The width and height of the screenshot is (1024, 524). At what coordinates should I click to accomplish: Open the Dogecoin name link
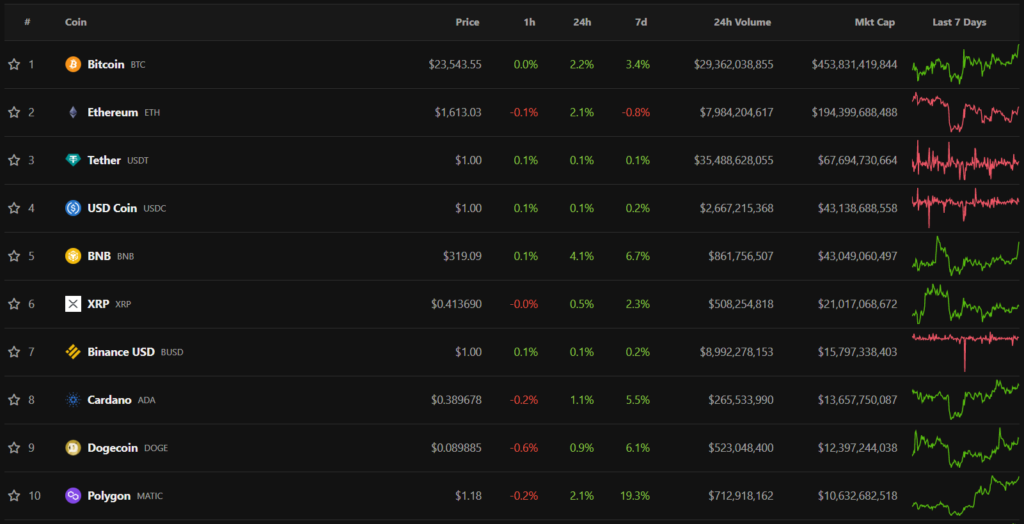tap(113, 448)
